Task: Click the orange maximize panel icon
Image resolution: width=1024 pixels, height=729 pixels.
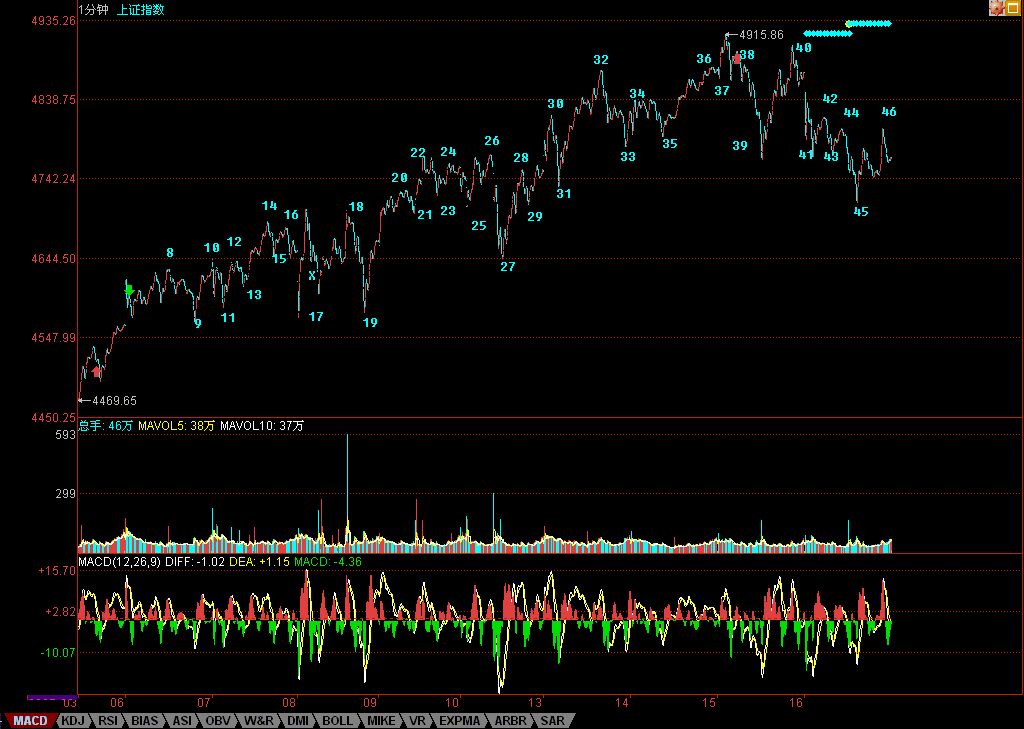Action: [x=1013, y=8]
